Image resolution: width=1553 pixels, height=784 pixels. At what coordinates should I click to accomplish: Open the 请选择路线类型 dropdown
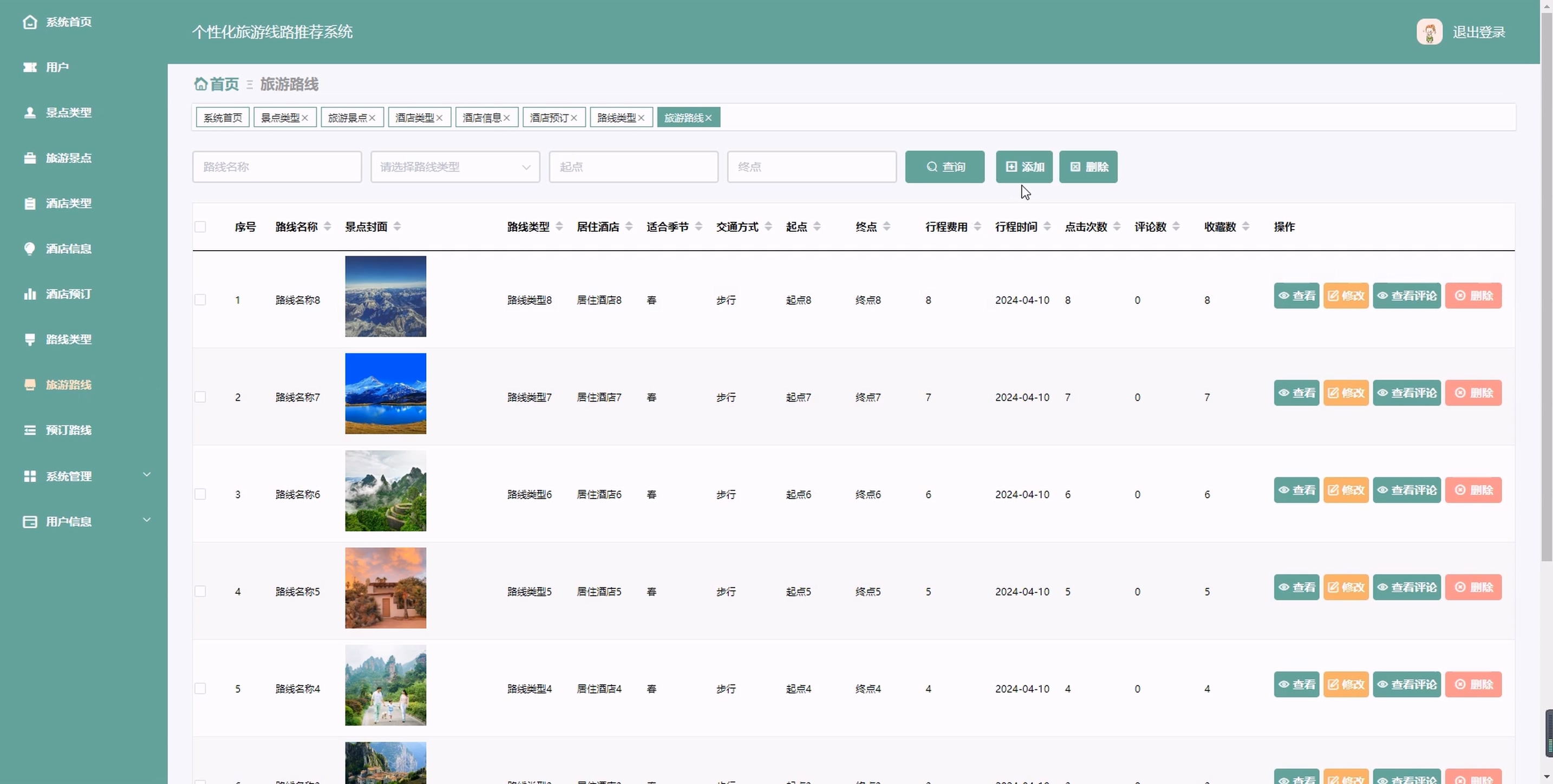pyautogui.click(x=455, y=167)
